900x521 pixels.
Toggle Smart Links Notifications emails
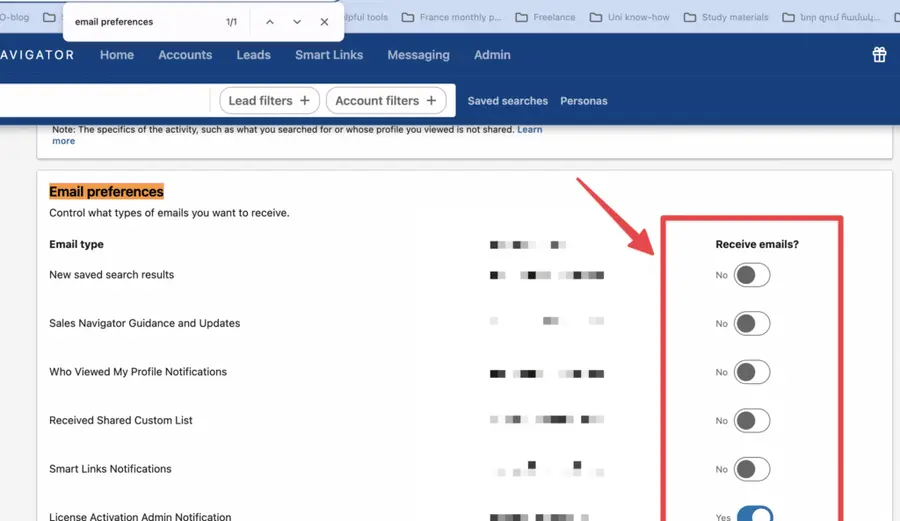click(751, 469)
